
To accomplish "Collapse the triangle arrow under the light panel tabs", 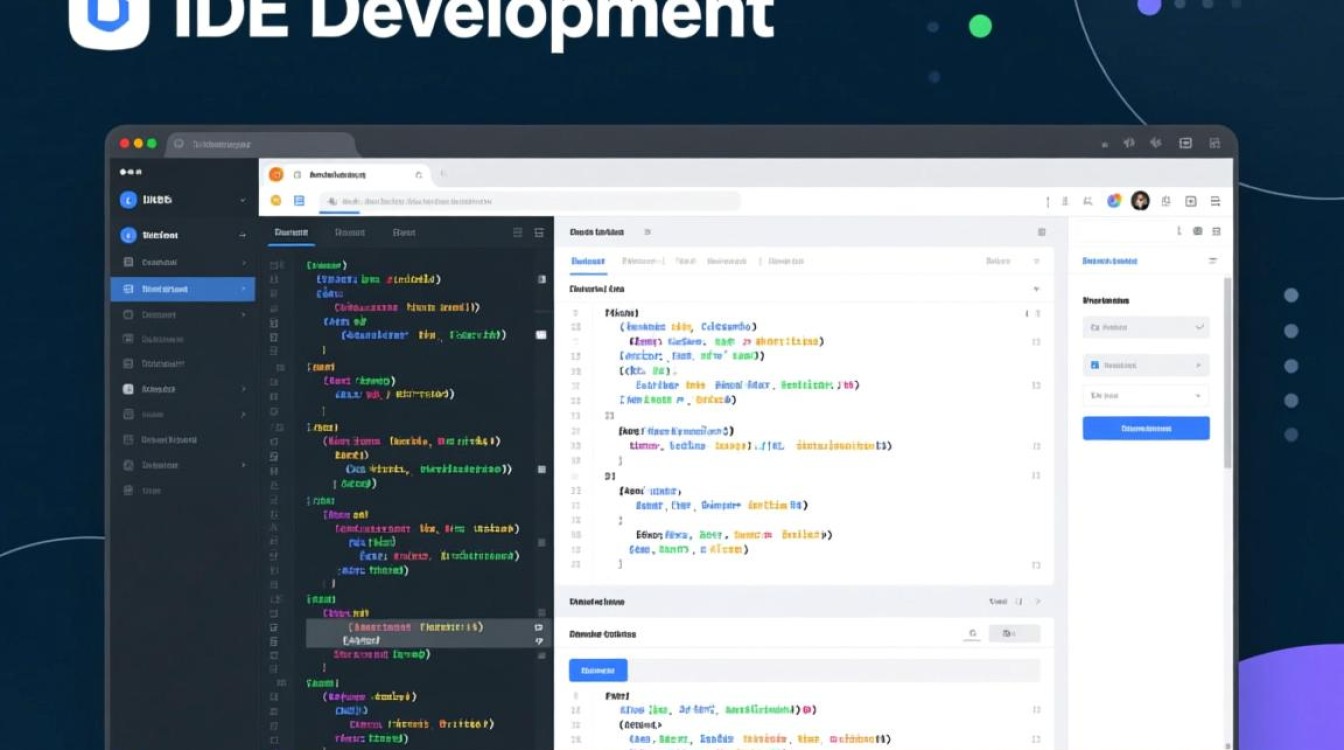I will pyautogui.click(x=1036, y=289).
